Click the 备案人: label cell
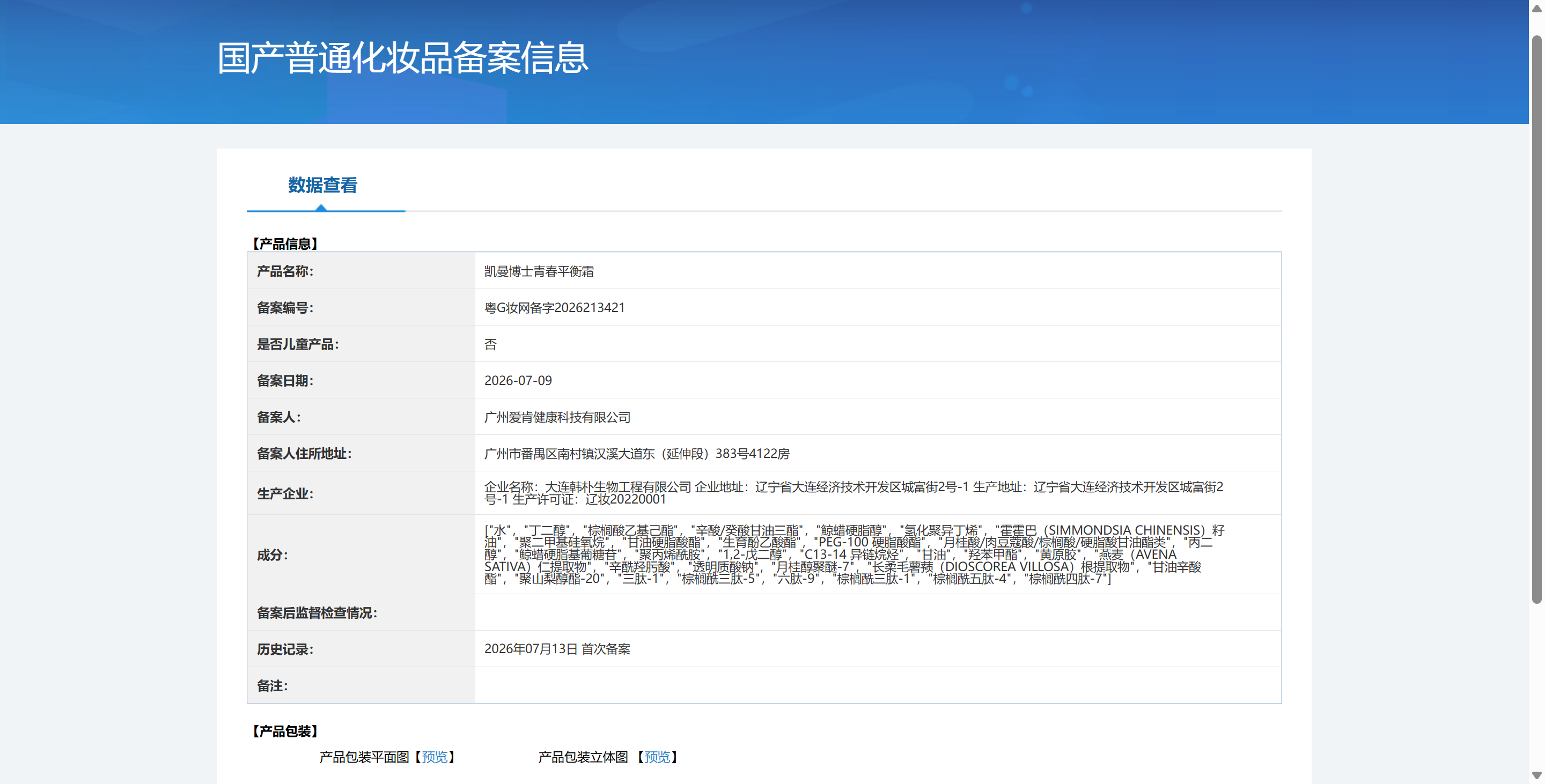Viewport: 1545px width, 784px height. 361,417
